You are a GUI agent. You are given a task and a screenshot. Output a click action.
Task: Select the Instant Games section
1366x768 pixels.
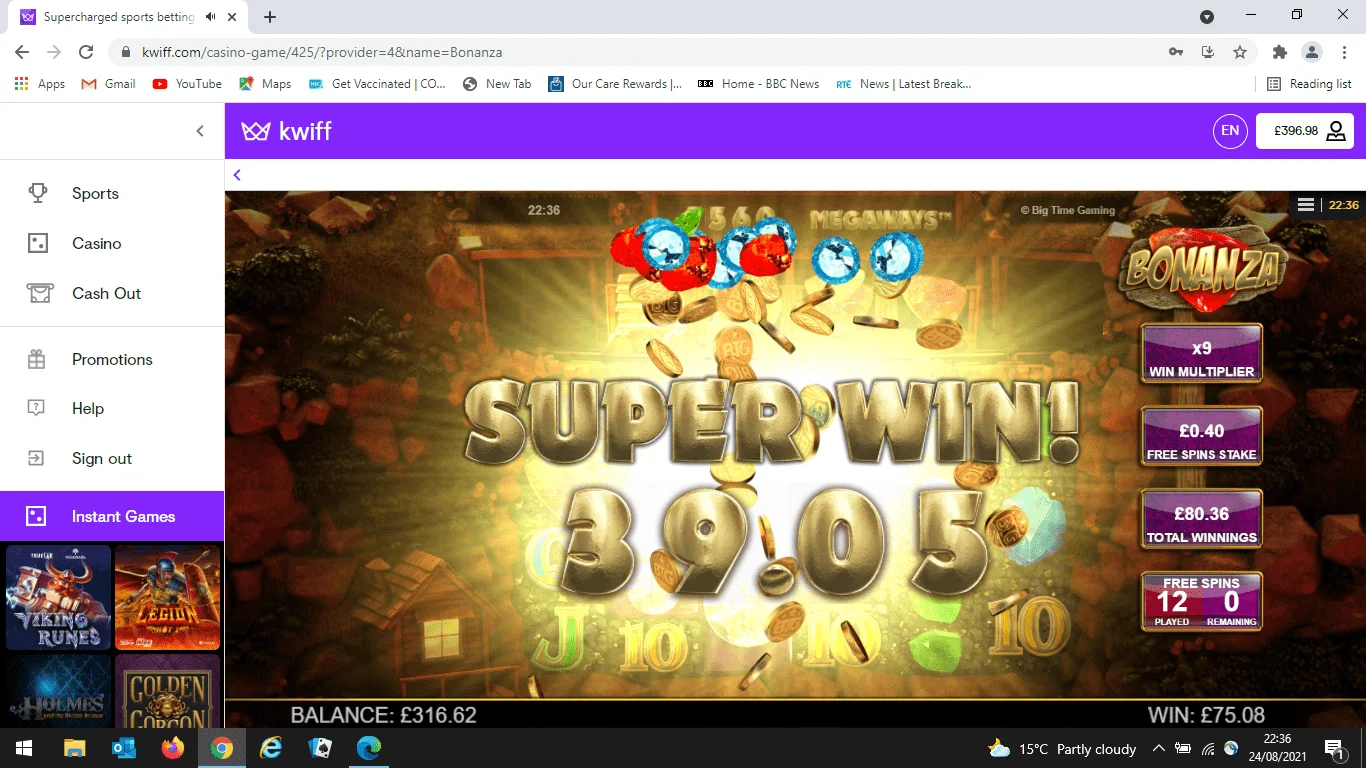click(x=112, y=516)
